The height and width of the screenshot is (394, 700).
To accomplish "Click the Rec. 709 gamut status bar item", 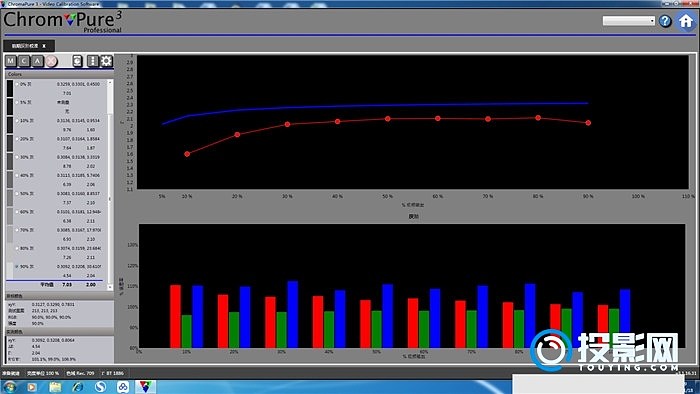I will pos(80,373).
